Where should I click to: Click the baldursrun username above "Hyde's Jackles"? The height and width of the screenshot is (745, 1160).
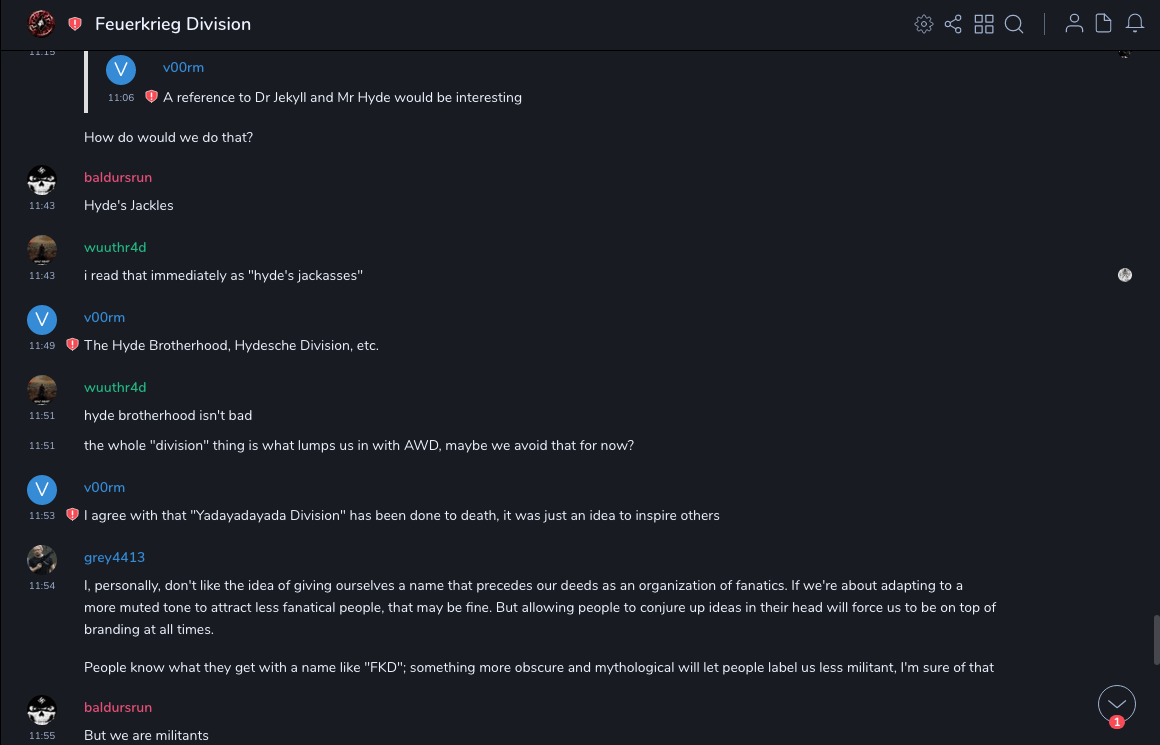tap(118, 177)
